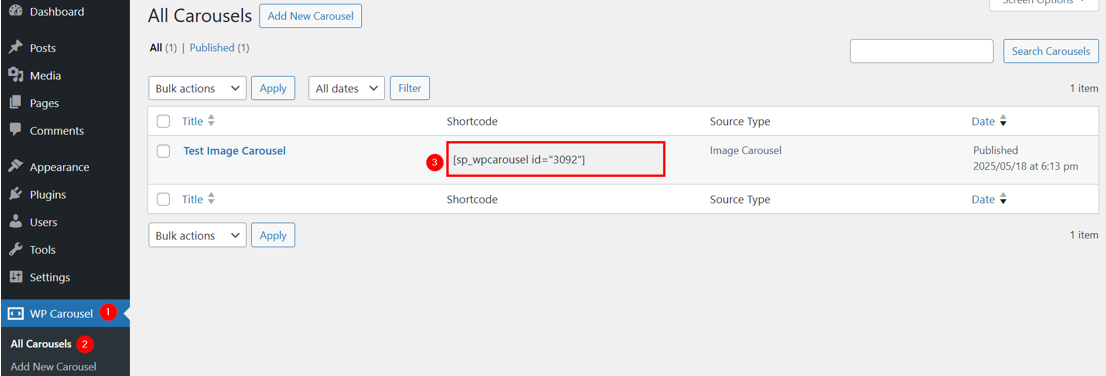The image size is (1106, 376).
Task: Click the footer Title column link
Action: (192, 200)
